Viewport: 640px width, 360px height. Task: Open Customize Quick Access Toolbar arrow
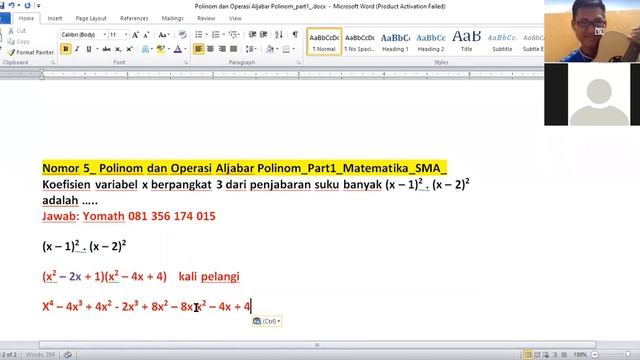pyautogui.click(x=38, y=6)
